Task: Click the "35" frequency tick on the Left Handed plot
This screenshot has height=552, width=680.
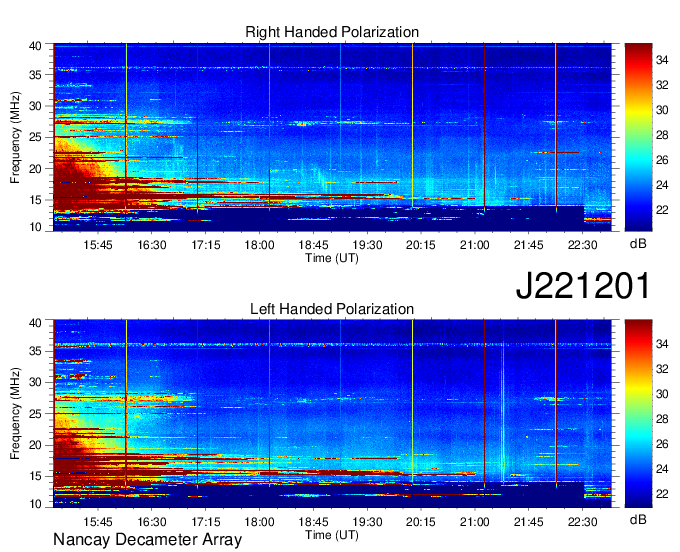Action: [36, 351]
